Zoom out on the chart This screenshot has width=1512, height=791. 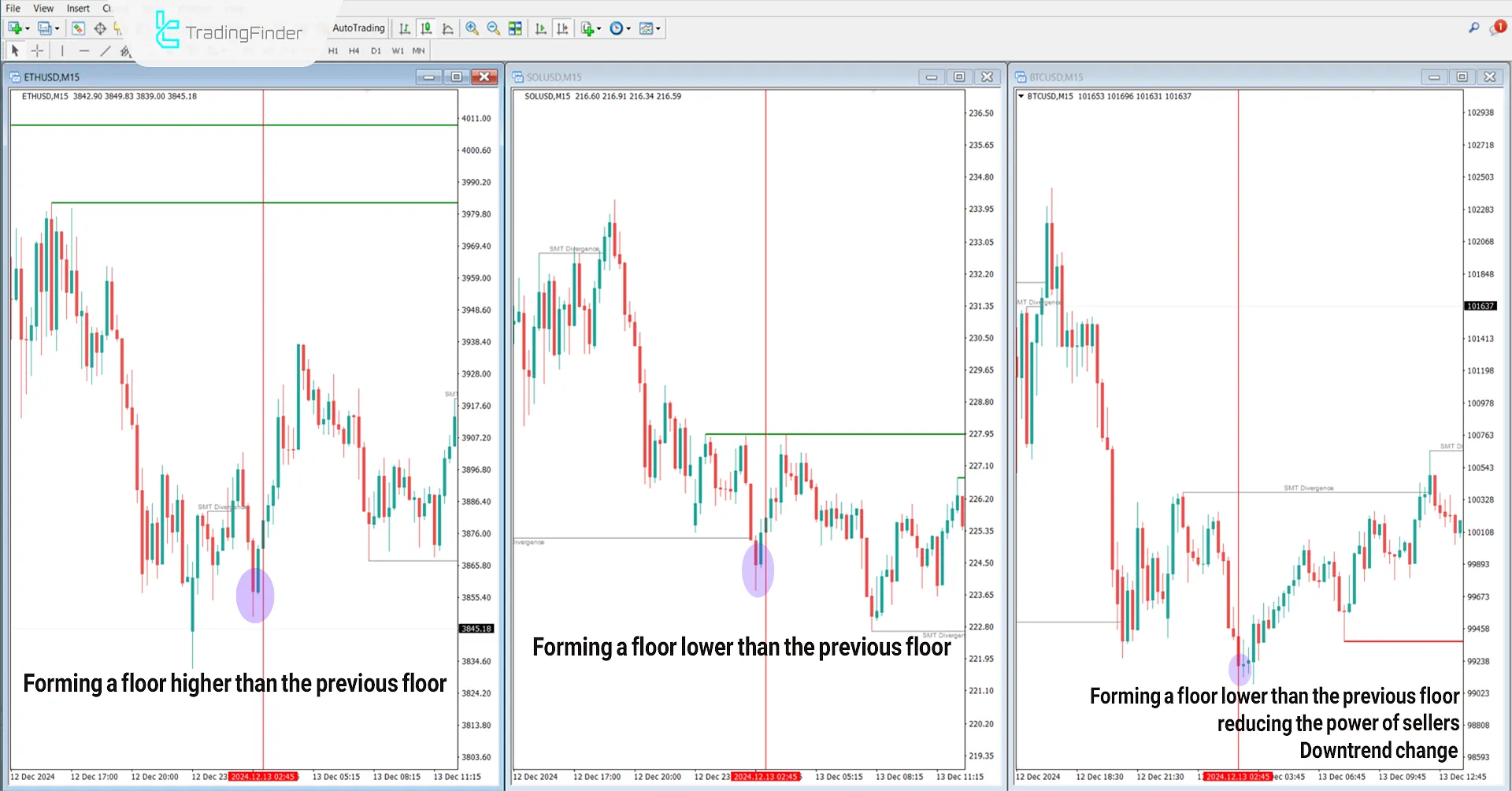(493, 28)
